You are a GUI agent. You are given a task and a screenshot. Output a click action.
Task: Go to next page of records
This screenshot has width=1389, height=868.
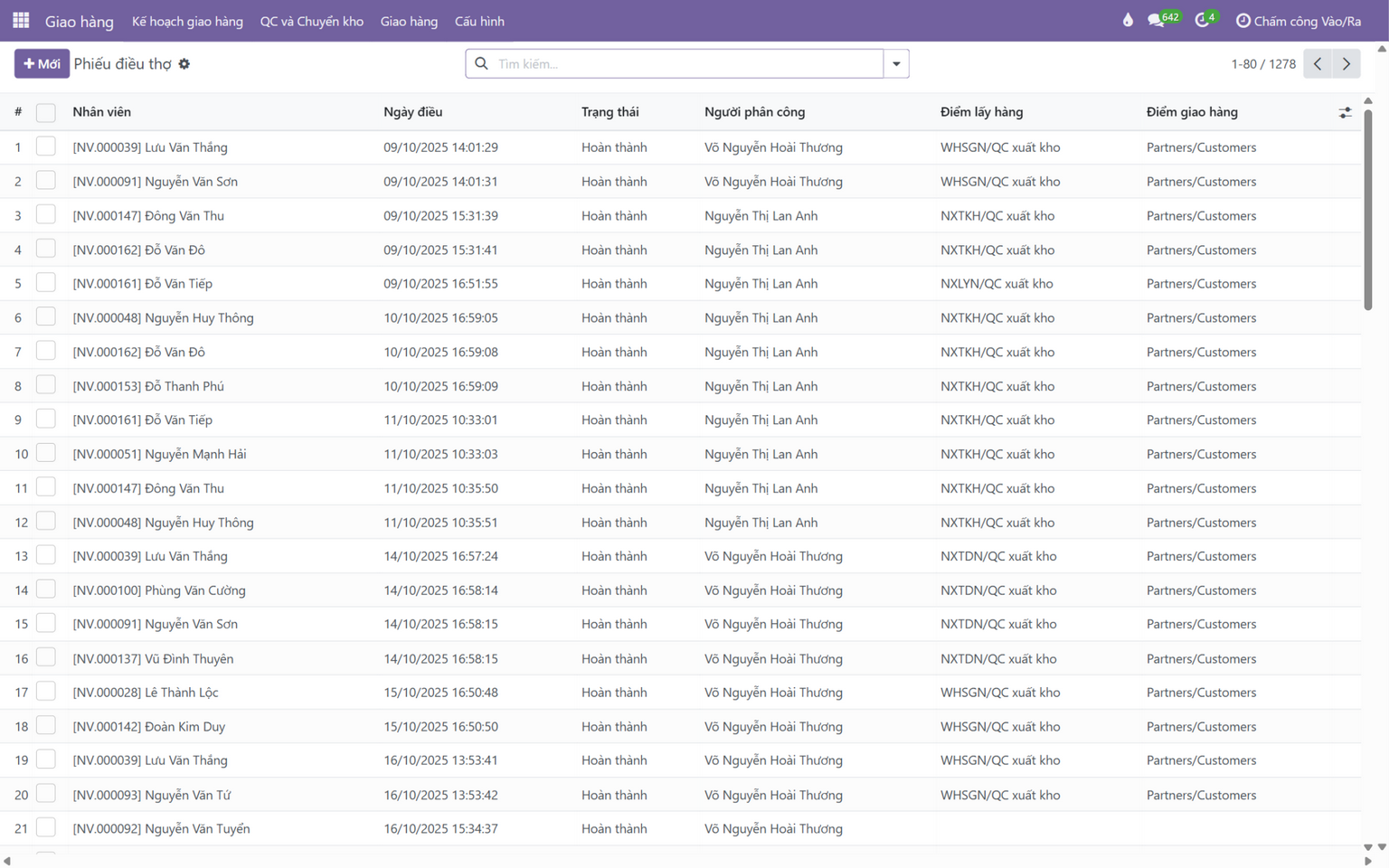point(1346,63)
